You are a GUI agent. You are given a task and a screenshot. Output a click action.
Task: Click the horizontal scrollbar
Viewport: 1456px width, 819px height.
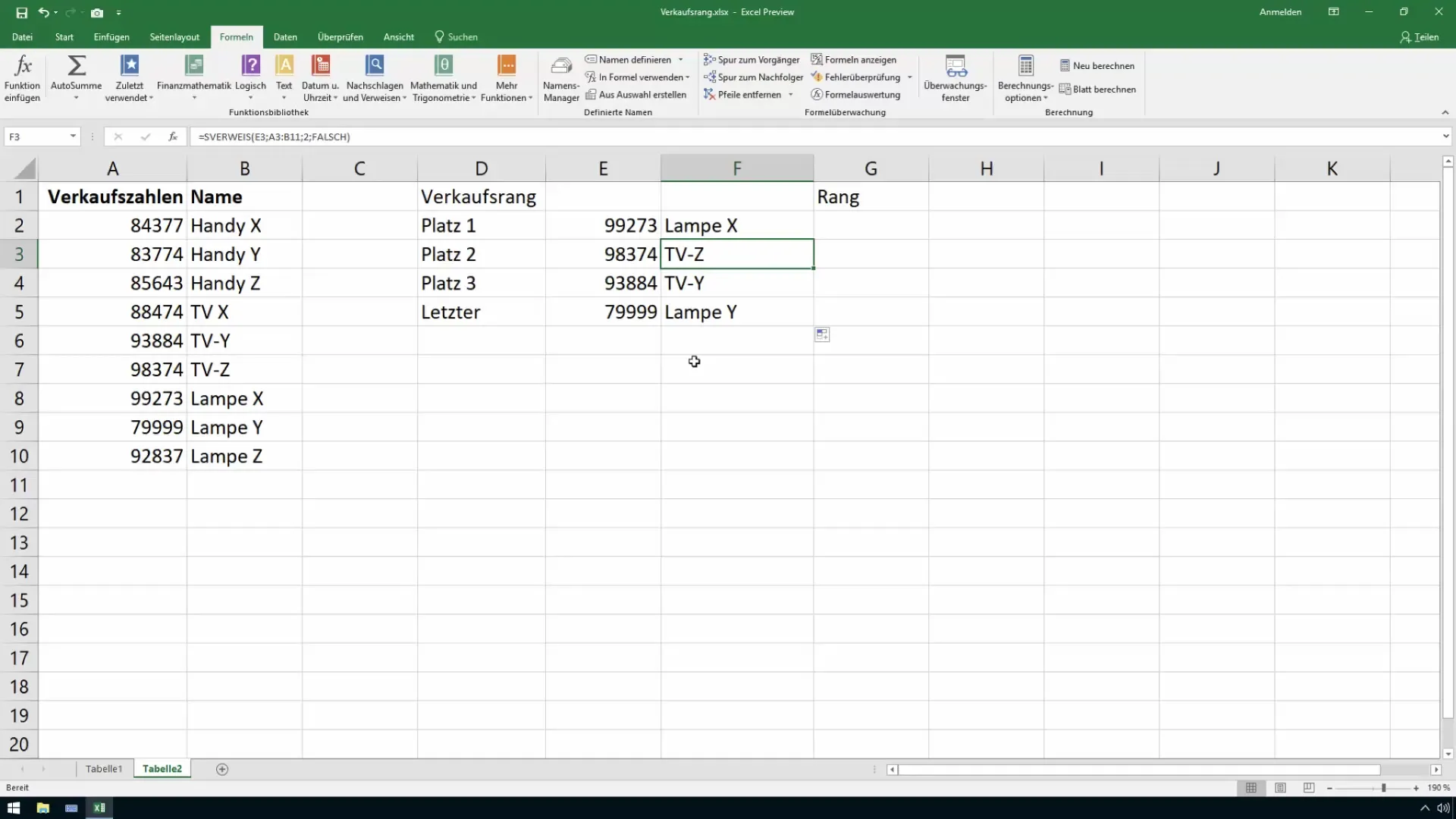(x=1139, y=770)
